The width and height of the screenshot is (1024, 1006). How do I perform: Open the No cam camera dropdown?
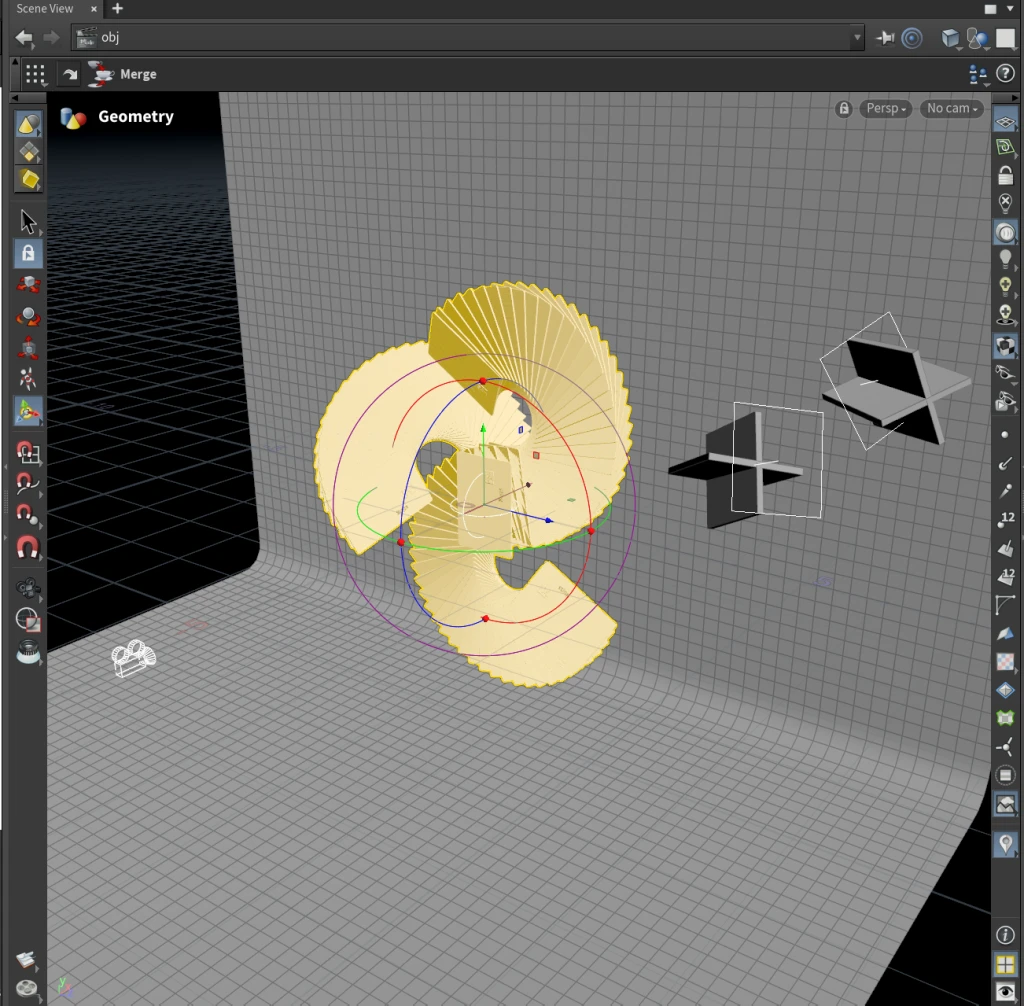coord(952,108)
